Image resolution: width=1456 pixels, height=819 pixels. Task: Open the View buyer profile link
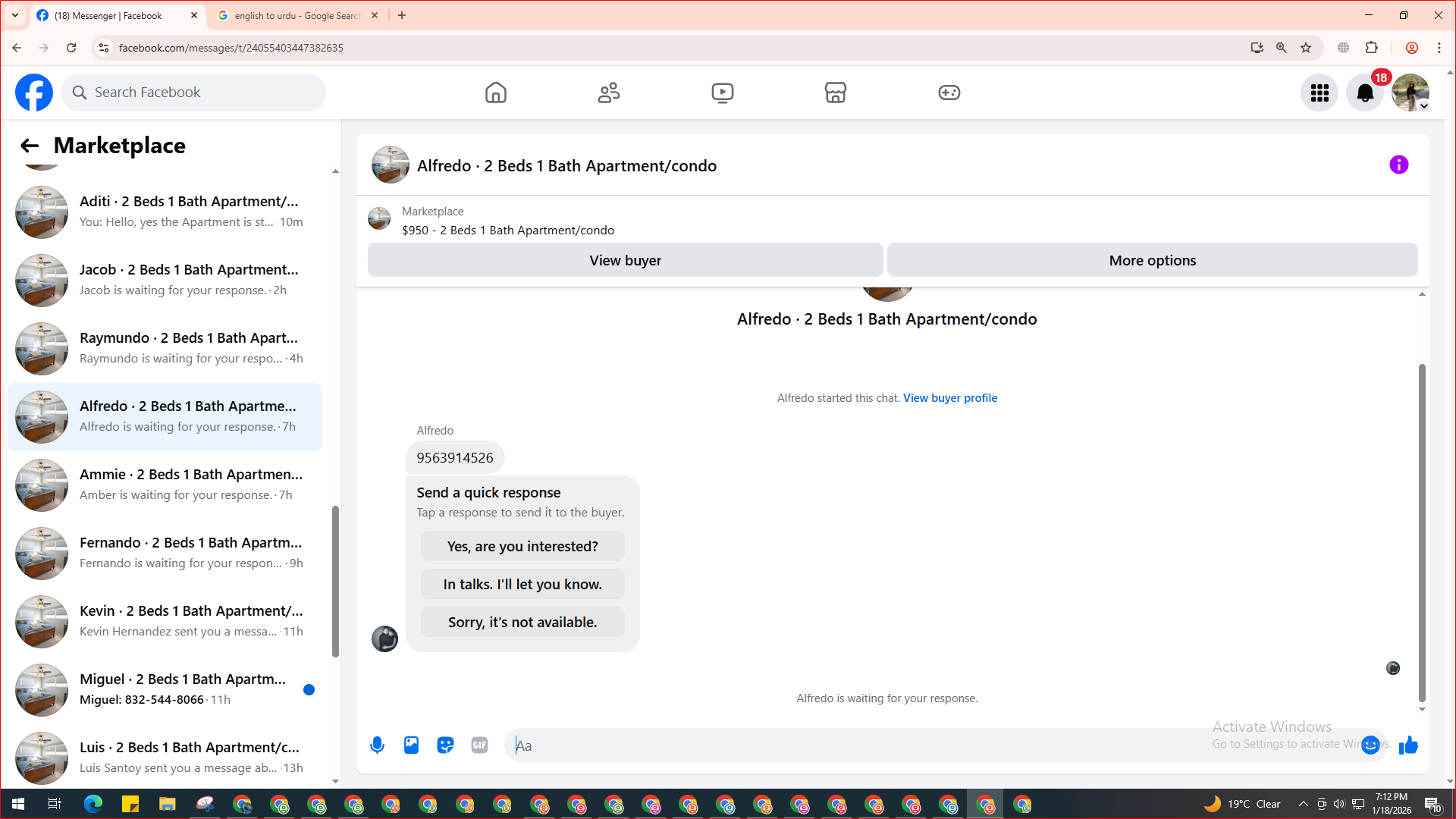point(949,398)
